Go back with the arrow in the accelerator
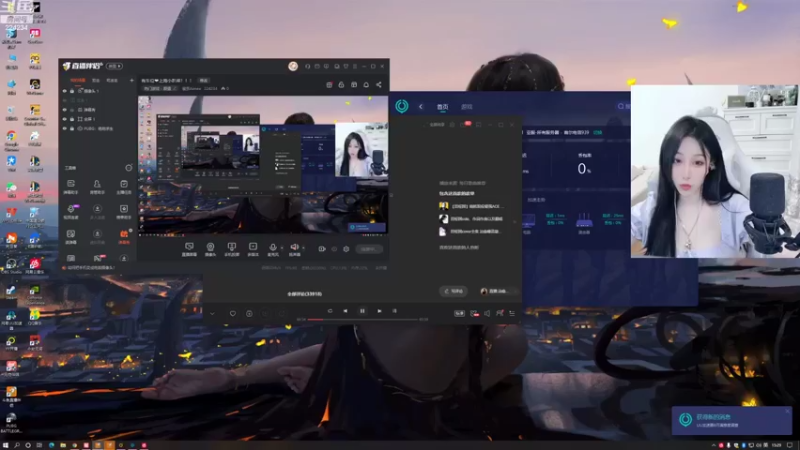This screenshot has height=450, width=800. [x=420, y=107]
